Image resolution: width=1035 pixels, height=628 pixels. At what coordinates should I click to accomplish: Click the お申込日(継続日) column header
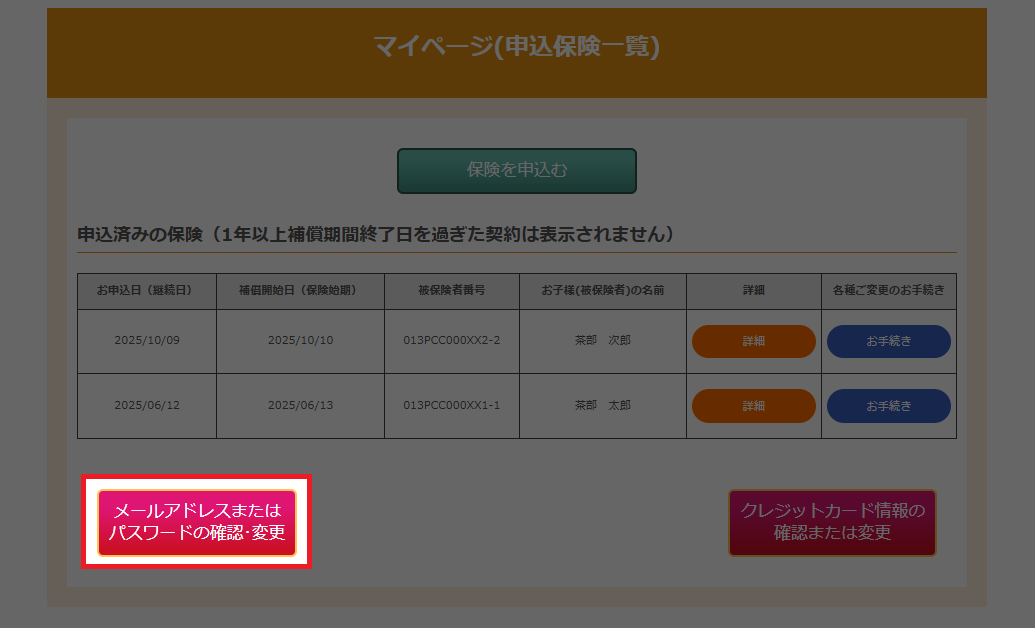(x=146, y=291)
